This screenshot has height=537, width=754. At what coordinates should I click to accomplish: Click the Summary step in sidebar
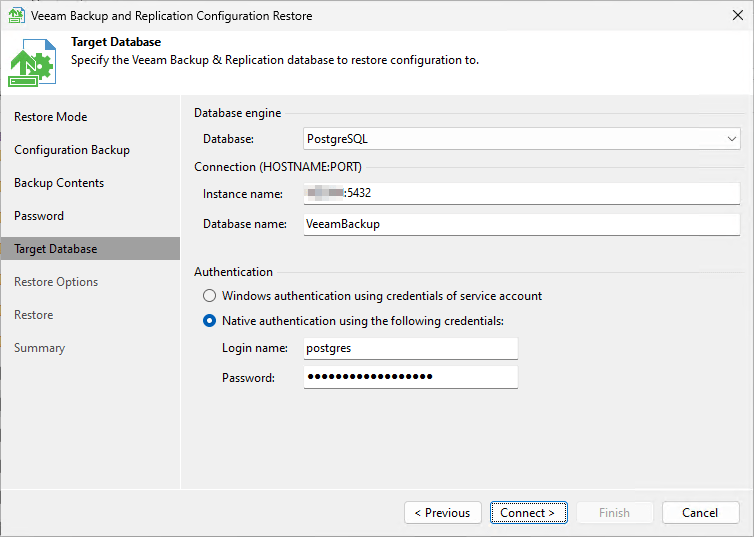(x=39, y=348)
